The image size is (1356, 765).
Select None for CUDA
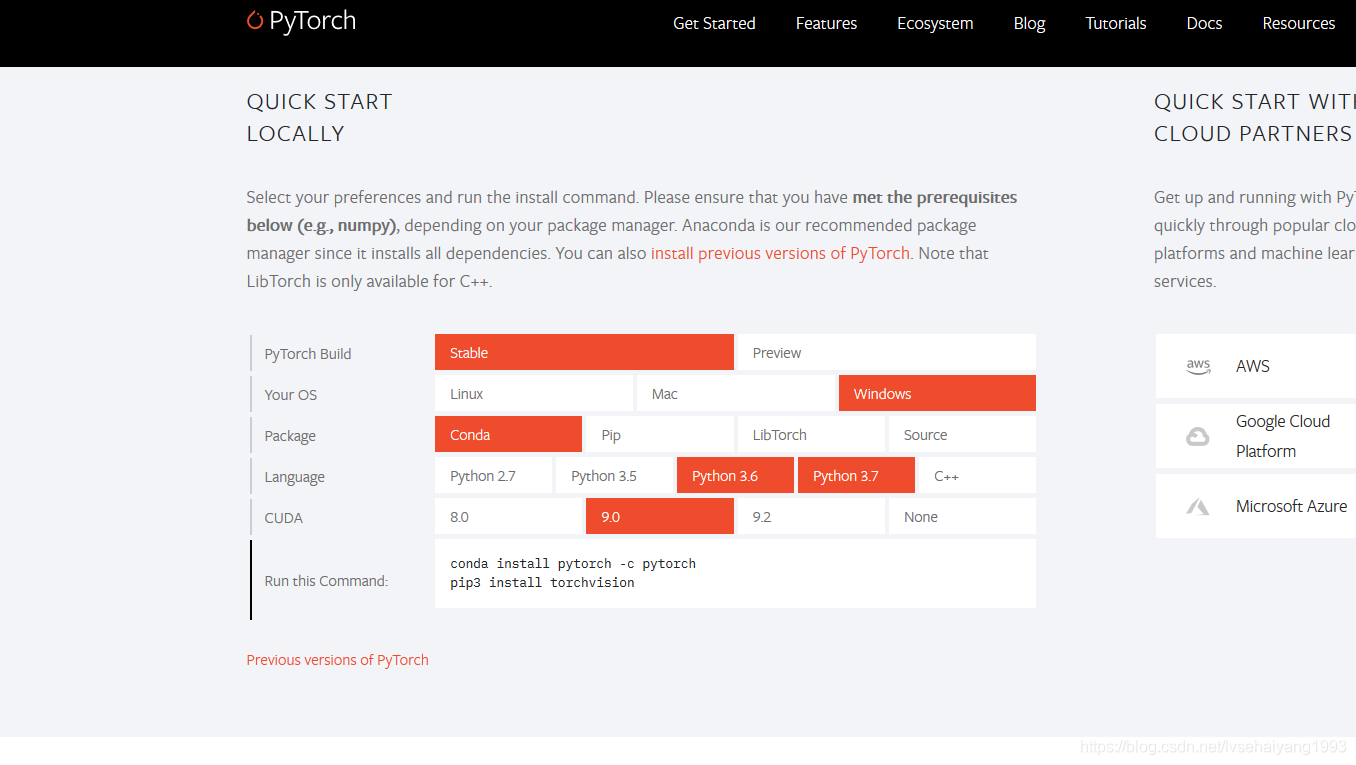[962, 517]
